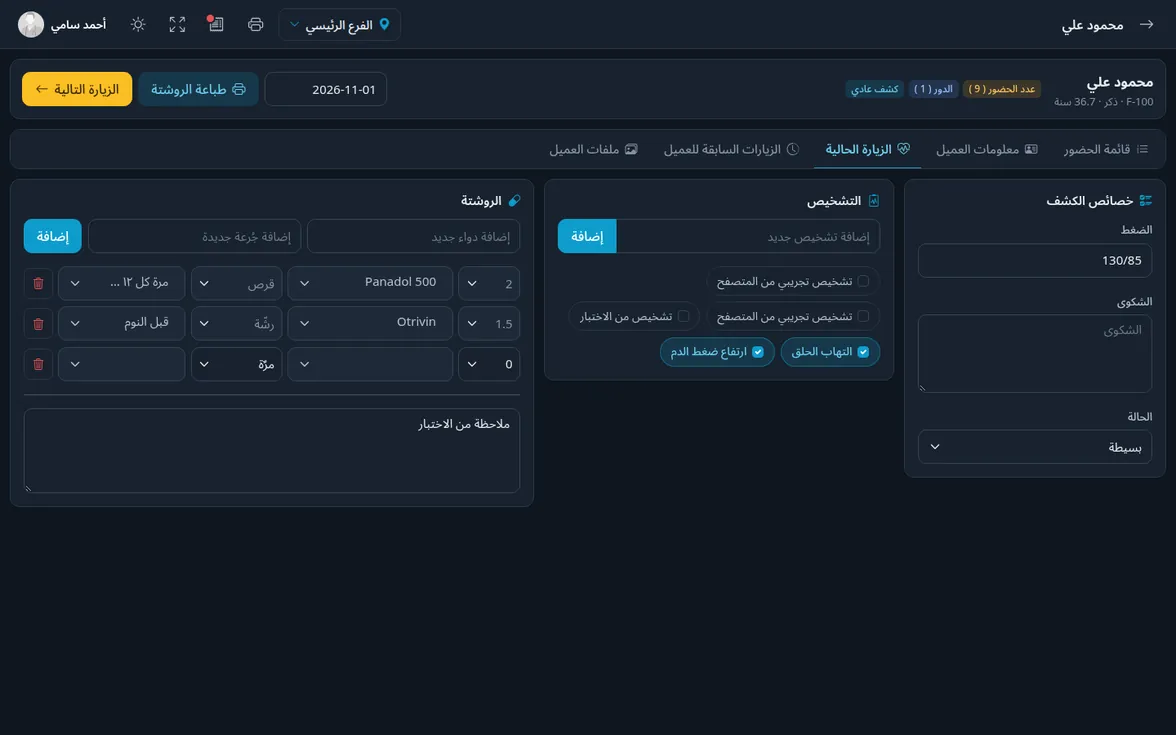
Task: Open the empty frequency dropdown in third row
Action: click(x=122, y=364)
